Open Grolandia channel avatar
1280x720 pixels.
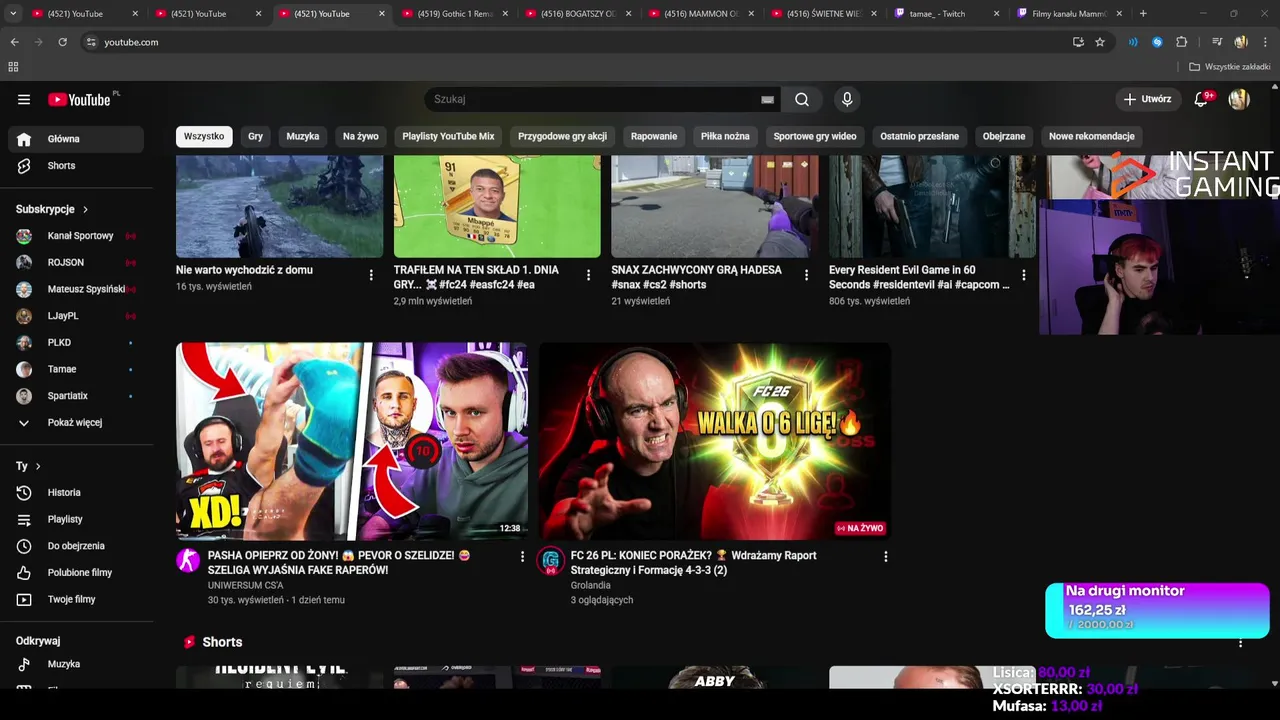pyautogui.click(x=551, y=560)
